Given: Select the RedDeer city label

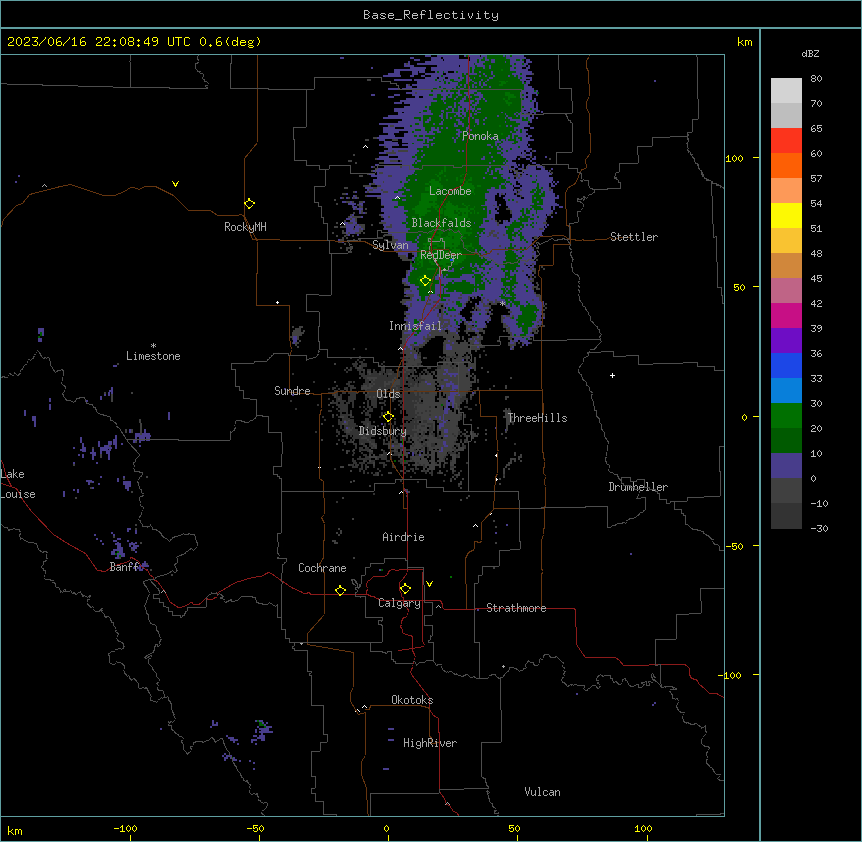Looking at the screenshot, I should pos(441,255).
